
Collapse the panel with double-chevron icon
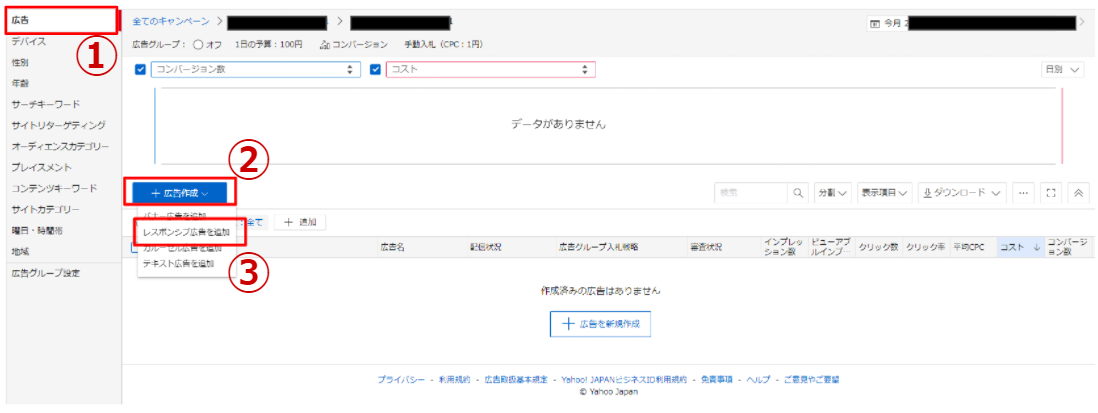(x=1079, y=192)
